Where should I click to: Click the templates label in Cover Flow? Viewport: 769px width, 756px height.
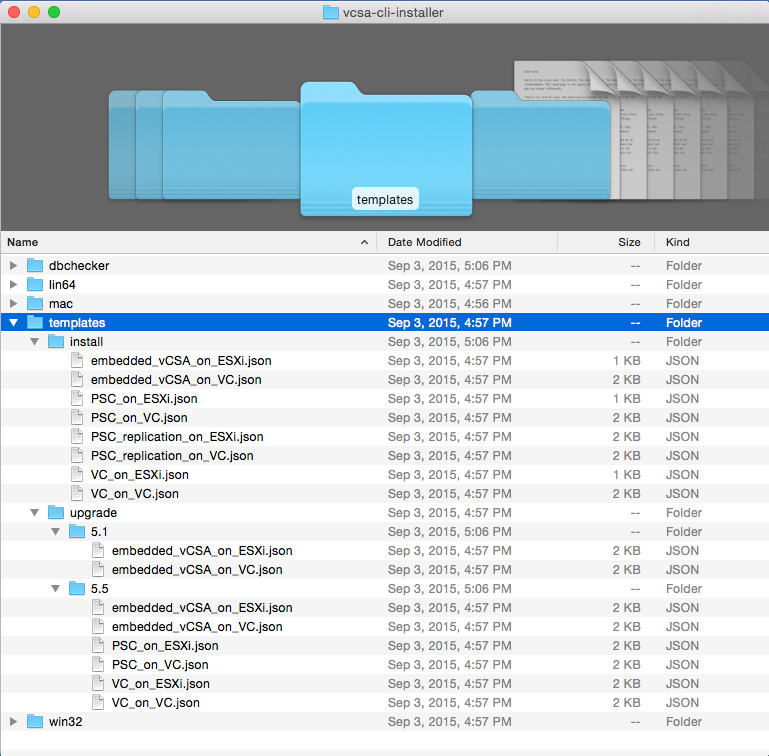click(x=385, y=199)
